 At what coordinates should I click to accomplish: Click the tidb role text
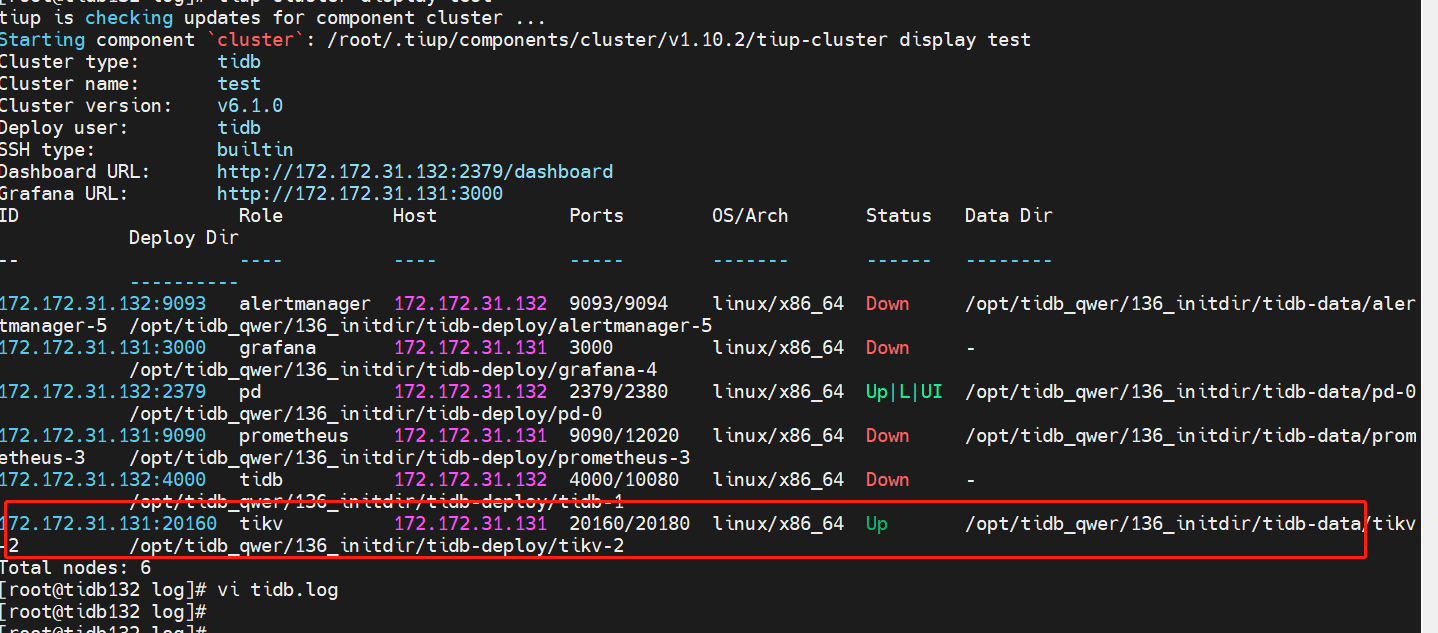coord(261,480)
